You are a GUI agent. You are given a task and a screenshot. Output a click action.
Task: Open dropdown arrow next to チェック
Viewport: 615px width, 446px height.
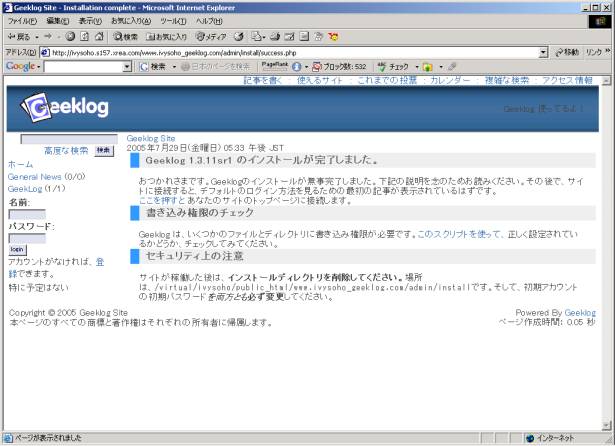click(x=417, y=67)
